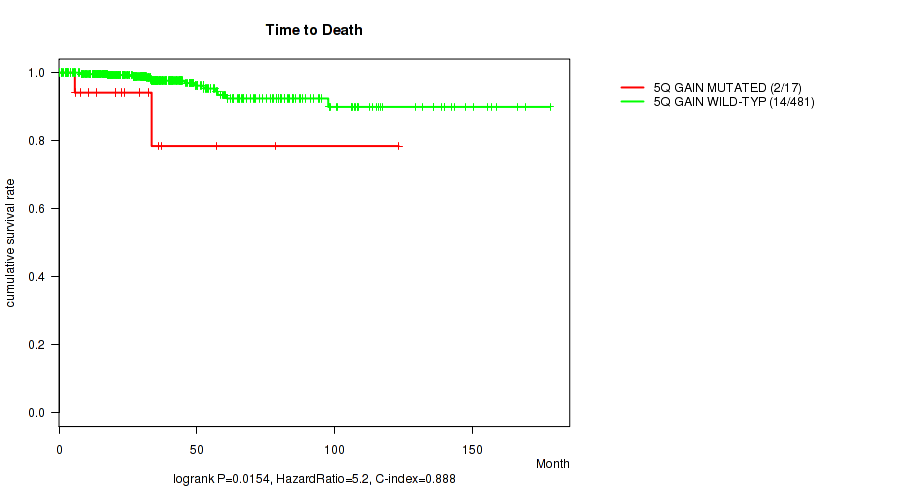
Task: Click the y-axis tick label 0.2
Action: tap(36, 344)
